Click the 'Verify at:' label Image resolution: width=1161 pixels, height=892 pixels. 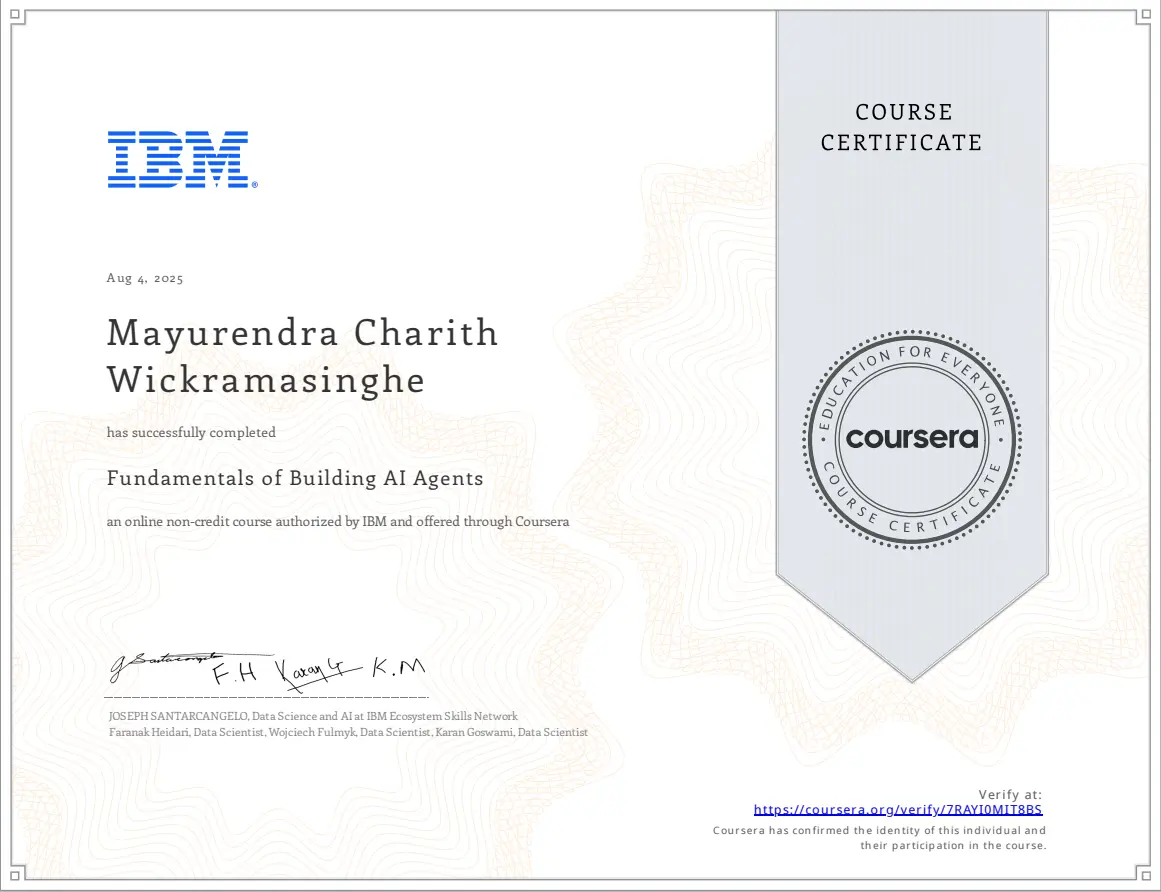coord(1010,794)
